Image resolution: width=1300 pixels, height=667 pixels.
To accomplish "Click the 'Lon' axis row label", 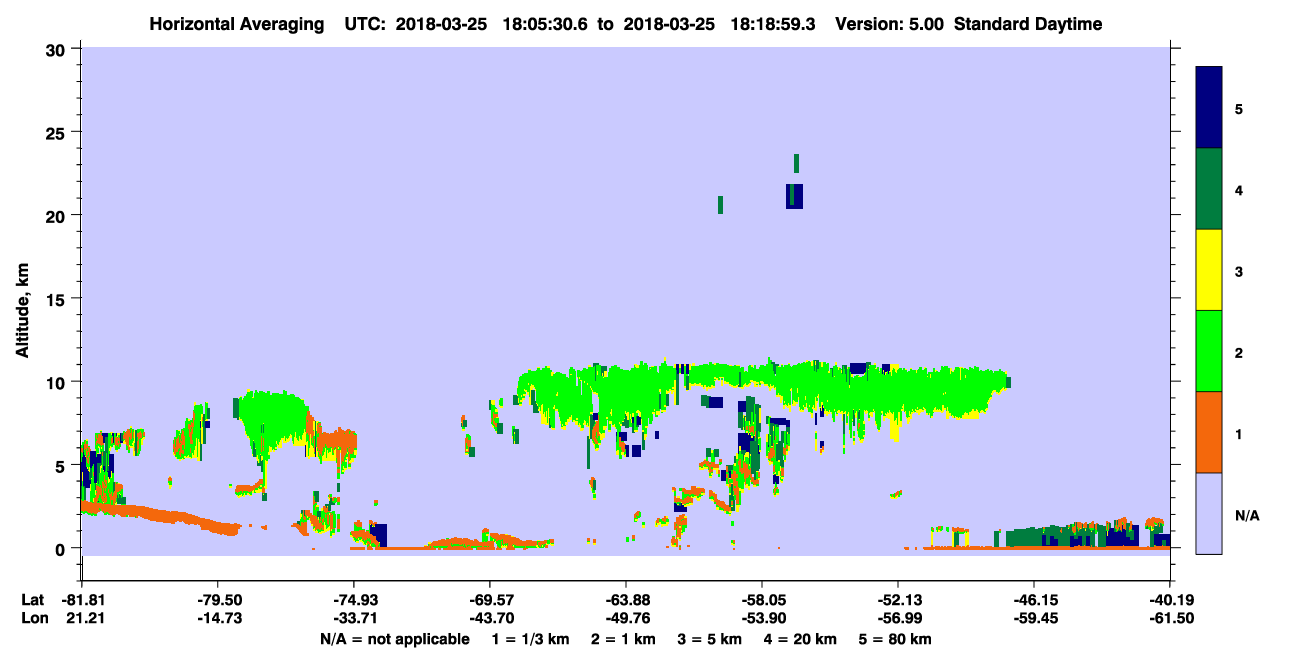I will [33, 617].
